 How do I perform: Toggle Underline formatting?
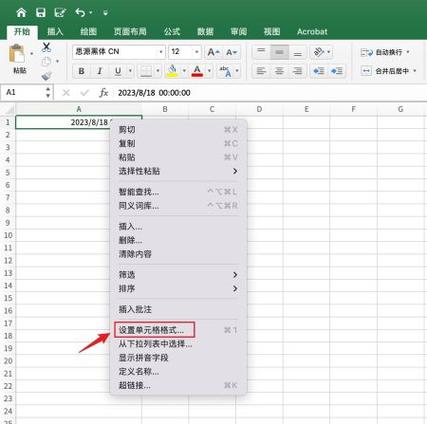(x=118, y=71)
